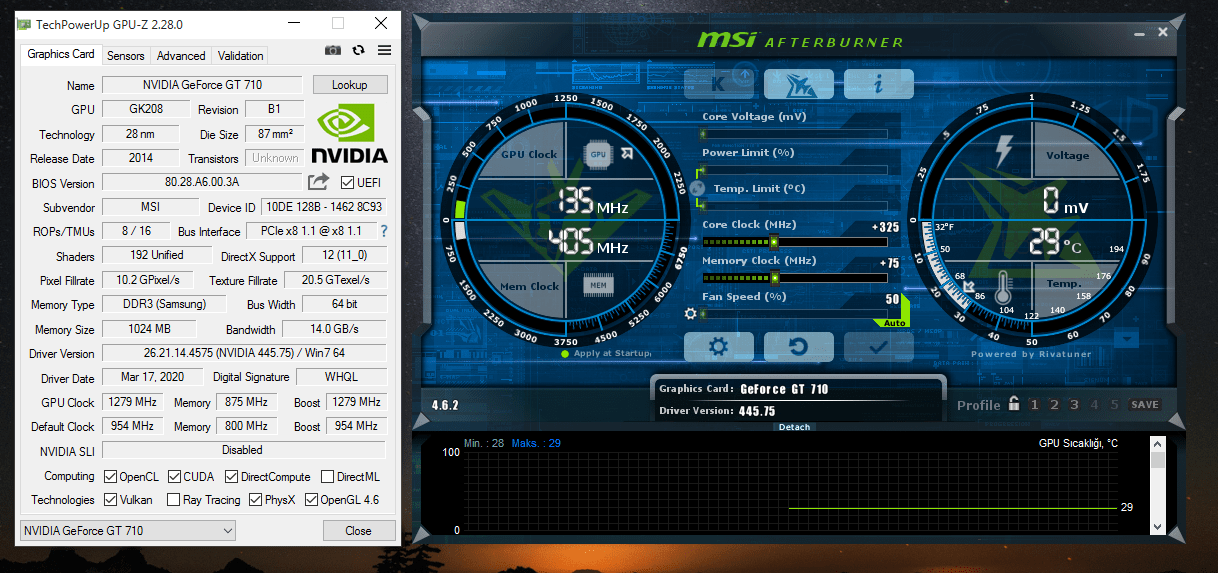
Task: Click the BIOS share/export arrow icon
Action: [318, 182]
